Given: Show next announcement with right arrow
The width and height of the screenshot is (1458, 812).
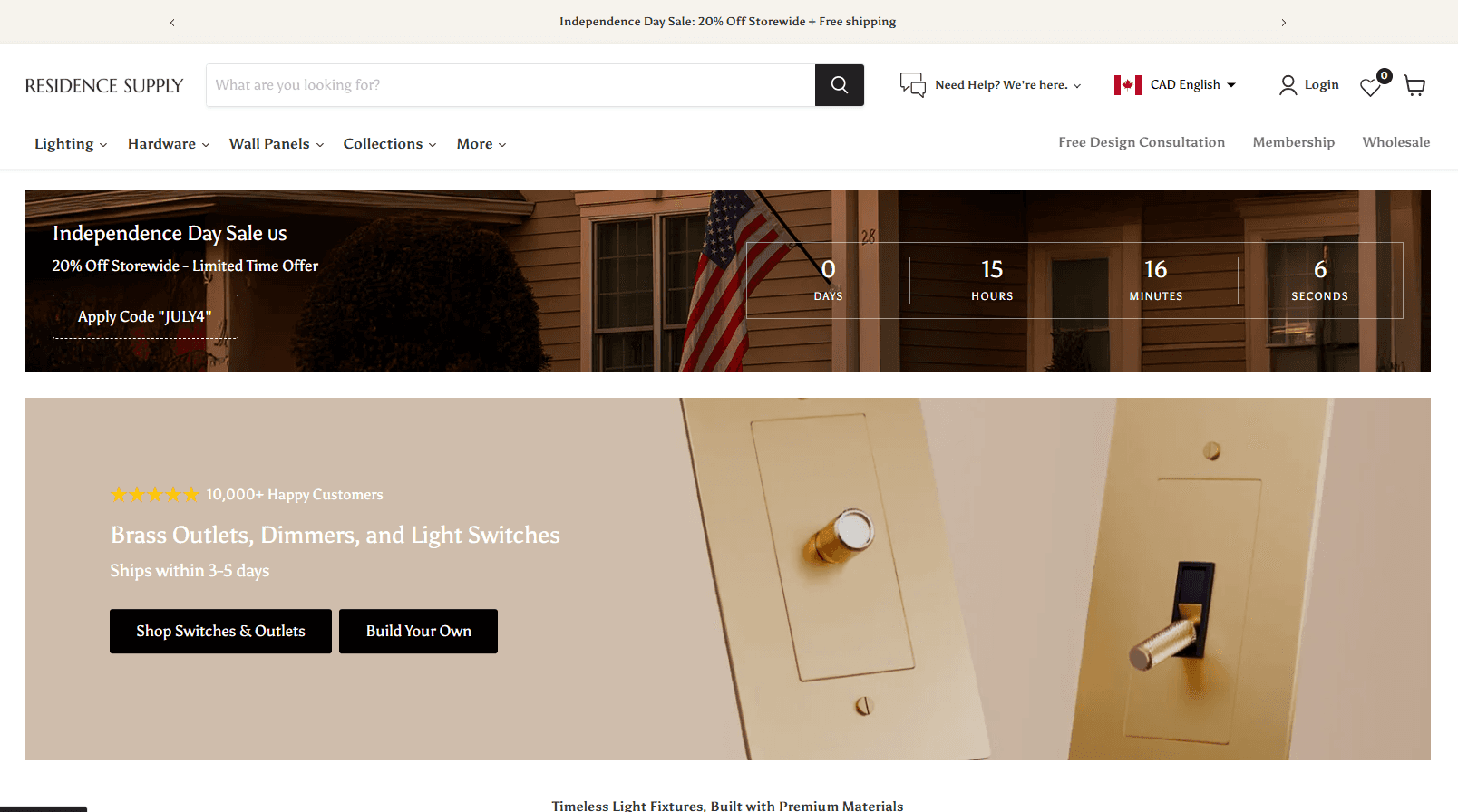Looking at the screenshot, I should click(x=1284, y=22).
